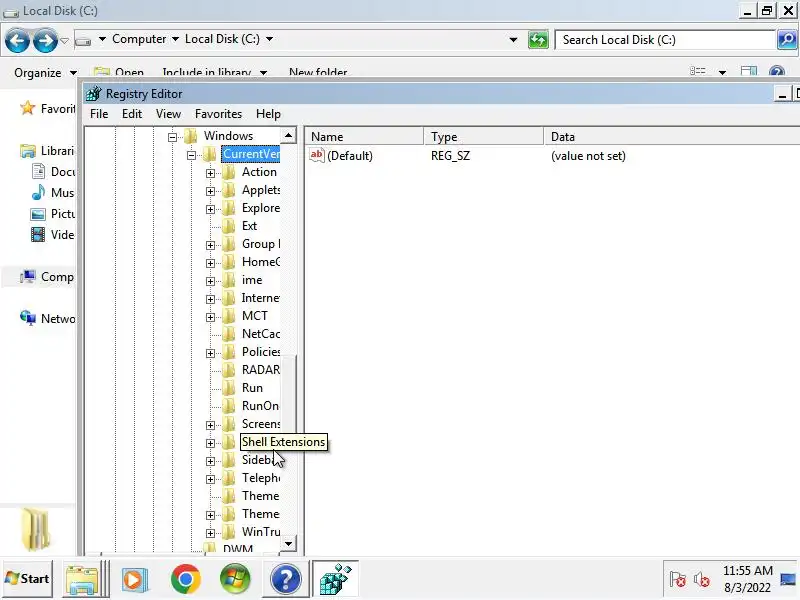Open the Start menu
800x600 pixels.
pos(28,579)
